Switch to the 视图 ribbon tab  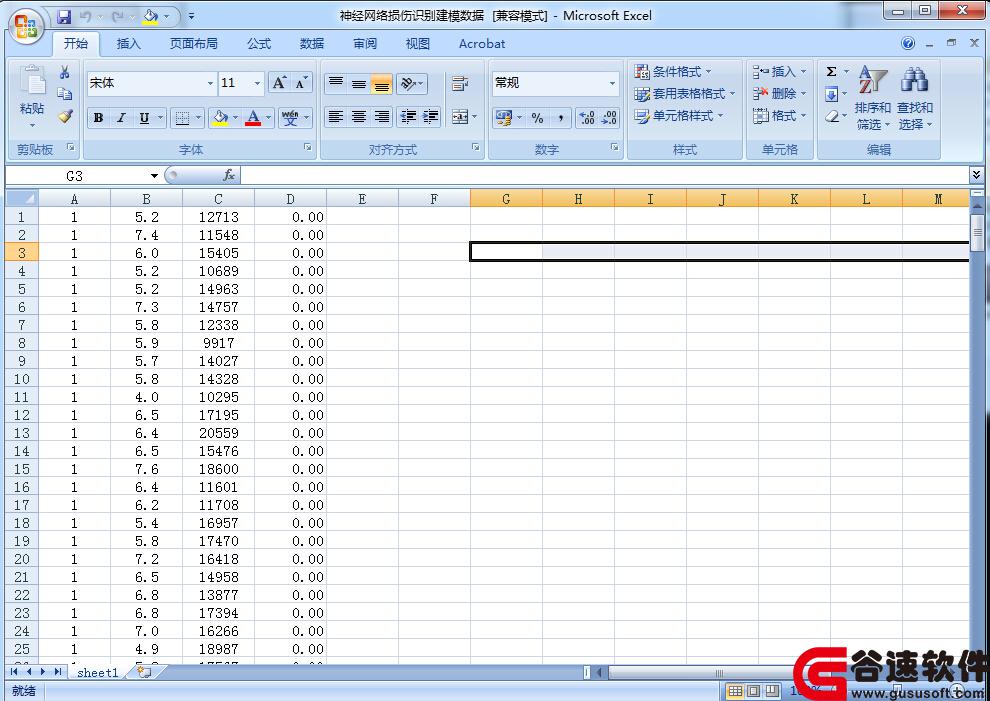coord(417,44)
